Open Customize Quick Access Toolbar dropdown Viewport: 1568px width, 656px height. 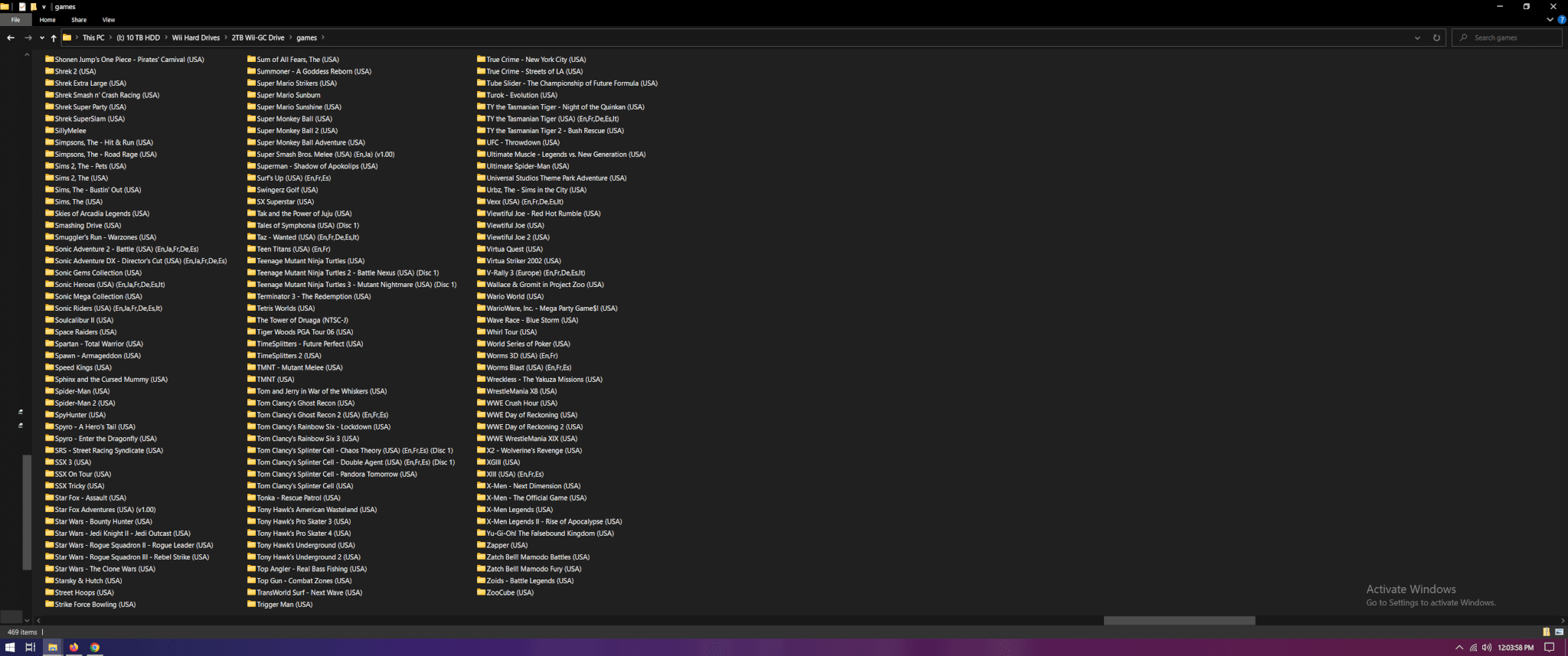click(x=44, y=7)
